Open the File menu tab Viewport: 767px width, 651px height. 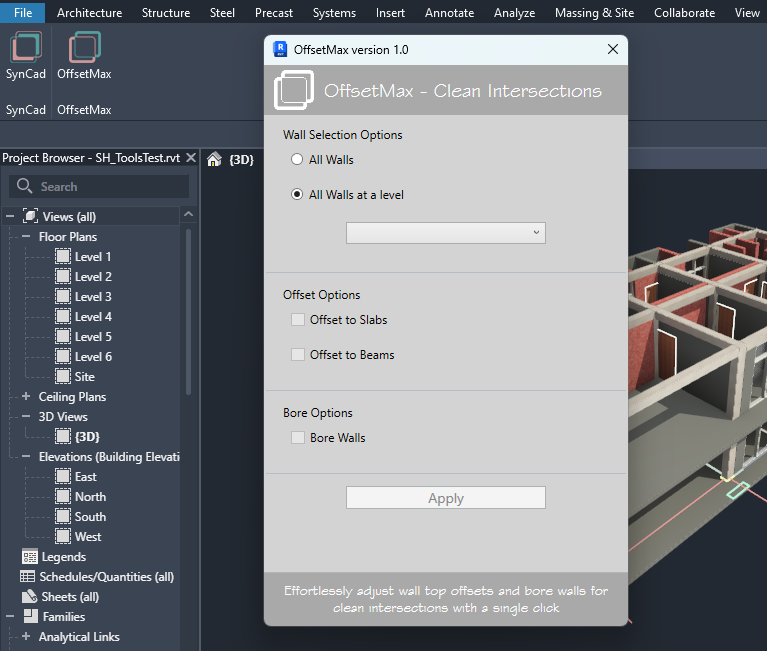click(x=23, y=12)
